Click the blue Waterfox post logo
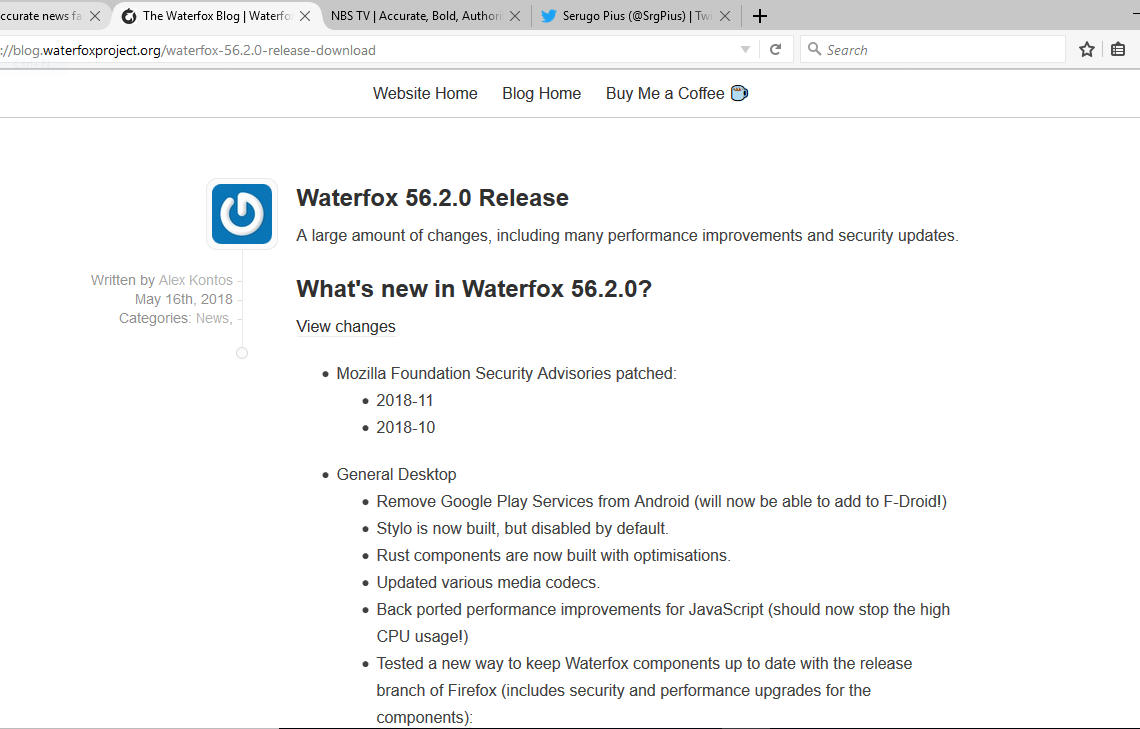 coord(242,214)
